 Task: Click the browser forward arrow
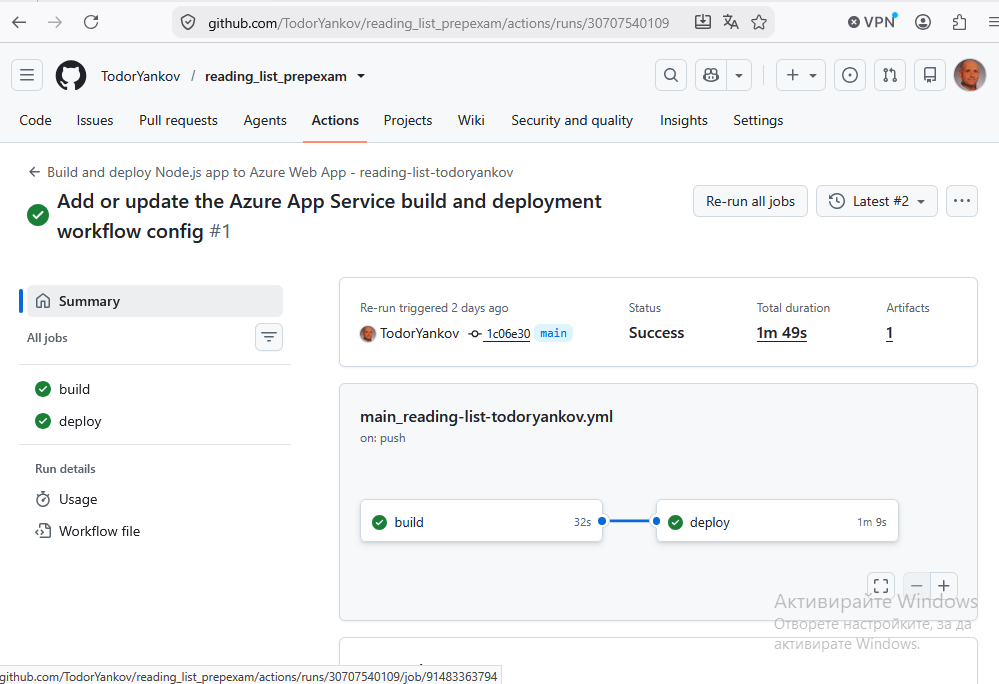coord(55,22)
